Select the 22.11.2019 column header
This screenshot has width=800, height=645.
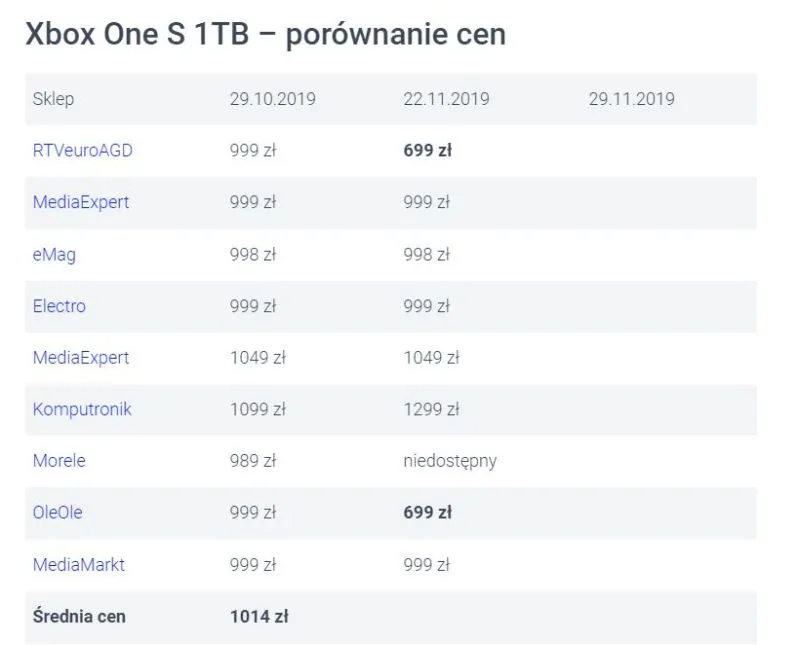[446, 99]
